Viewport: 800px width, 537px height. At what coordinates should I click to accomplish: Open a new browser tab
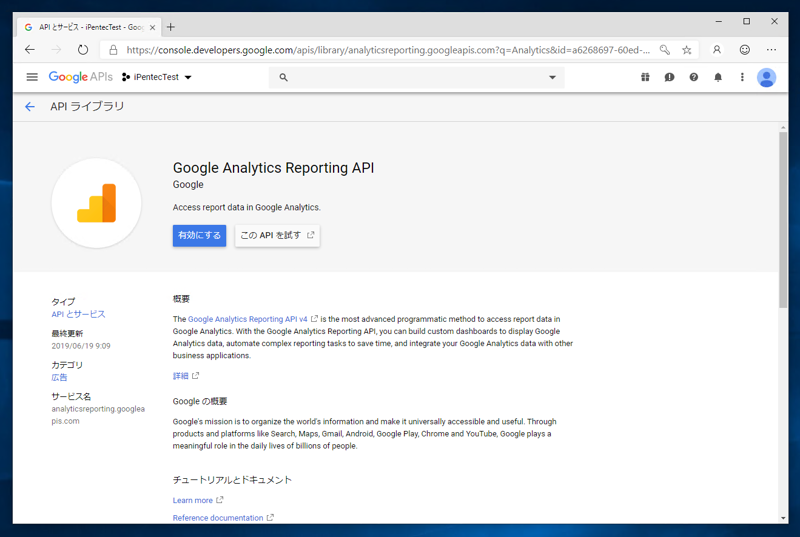[x=171, y=27]
